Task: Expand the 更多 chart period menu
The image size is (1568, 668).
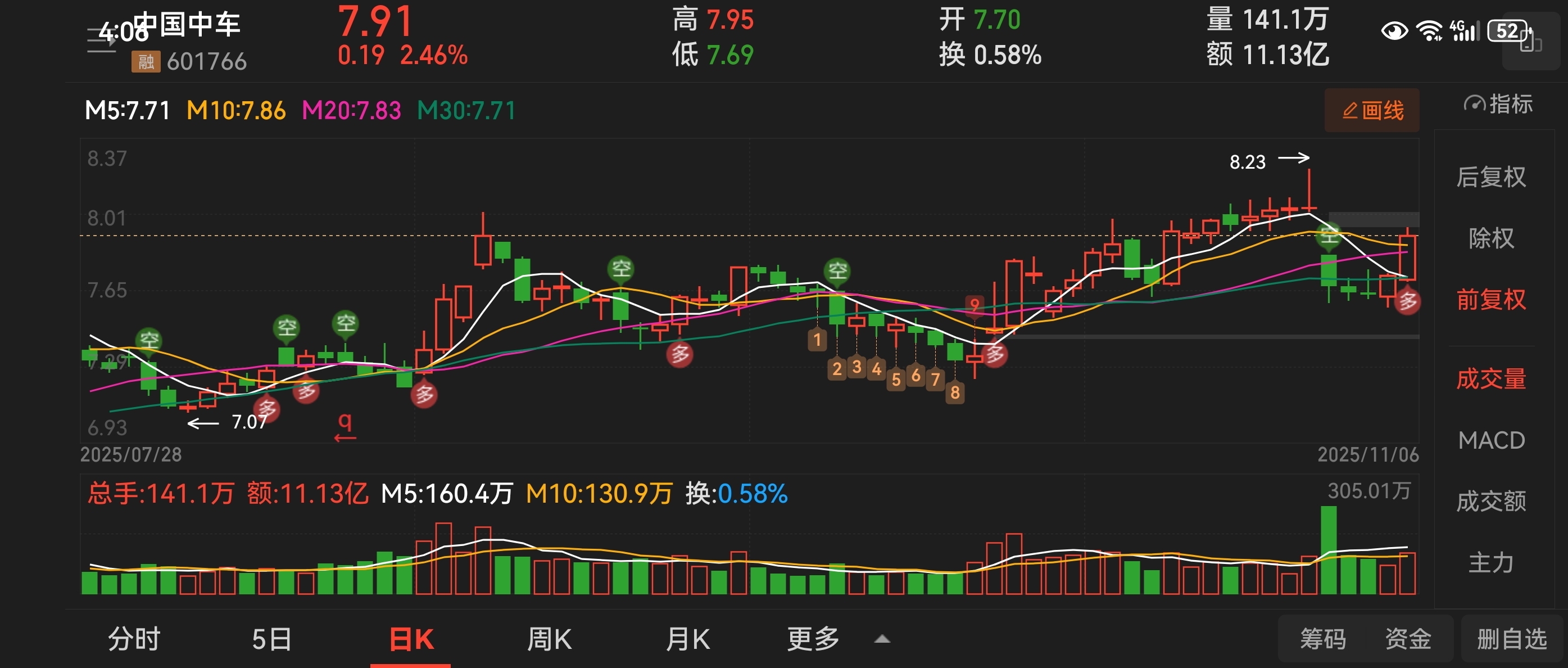Action: 813,639
